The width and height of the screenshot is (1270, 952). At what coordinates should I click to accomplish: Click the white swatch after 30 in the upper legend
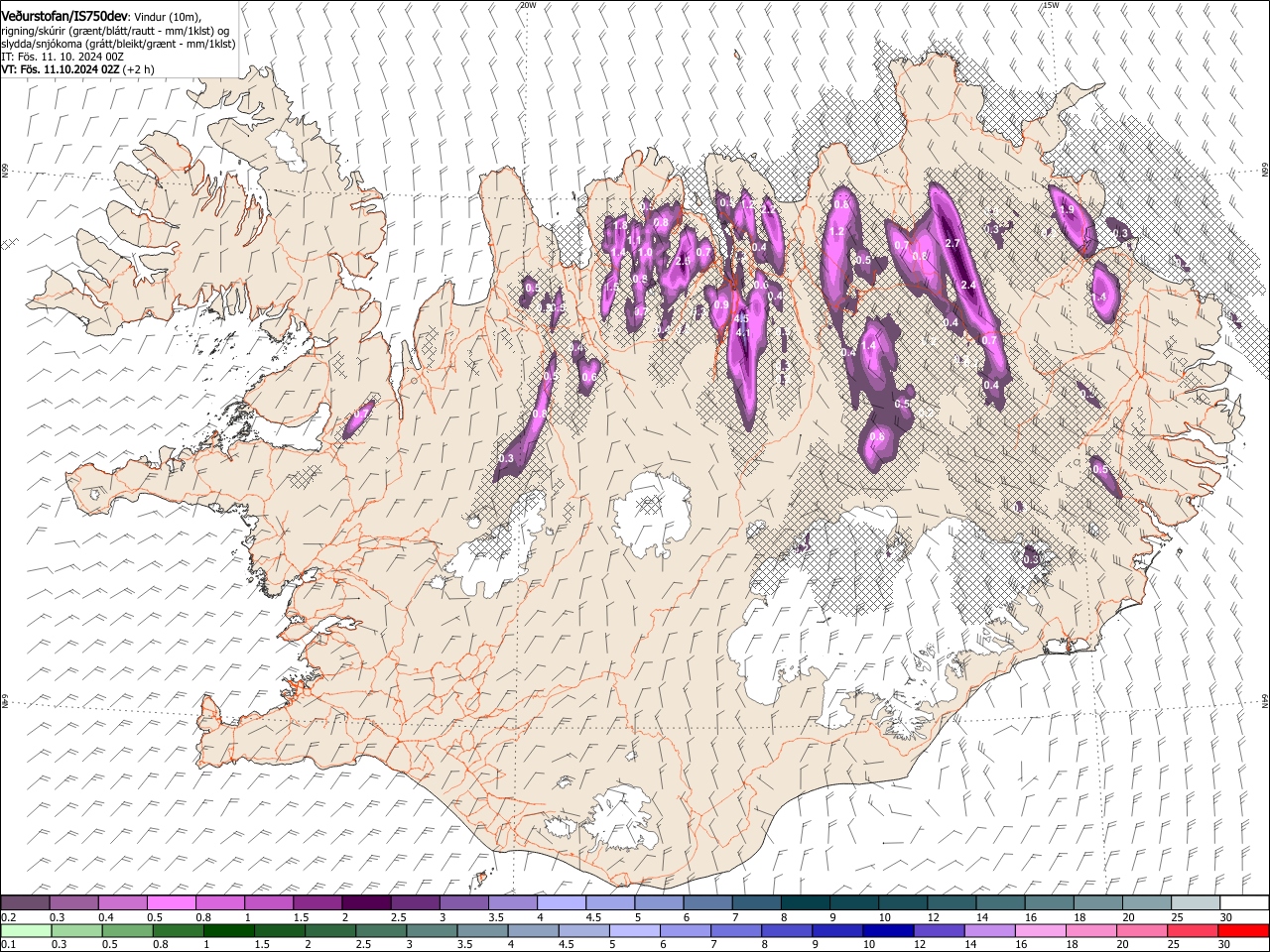1244,902
